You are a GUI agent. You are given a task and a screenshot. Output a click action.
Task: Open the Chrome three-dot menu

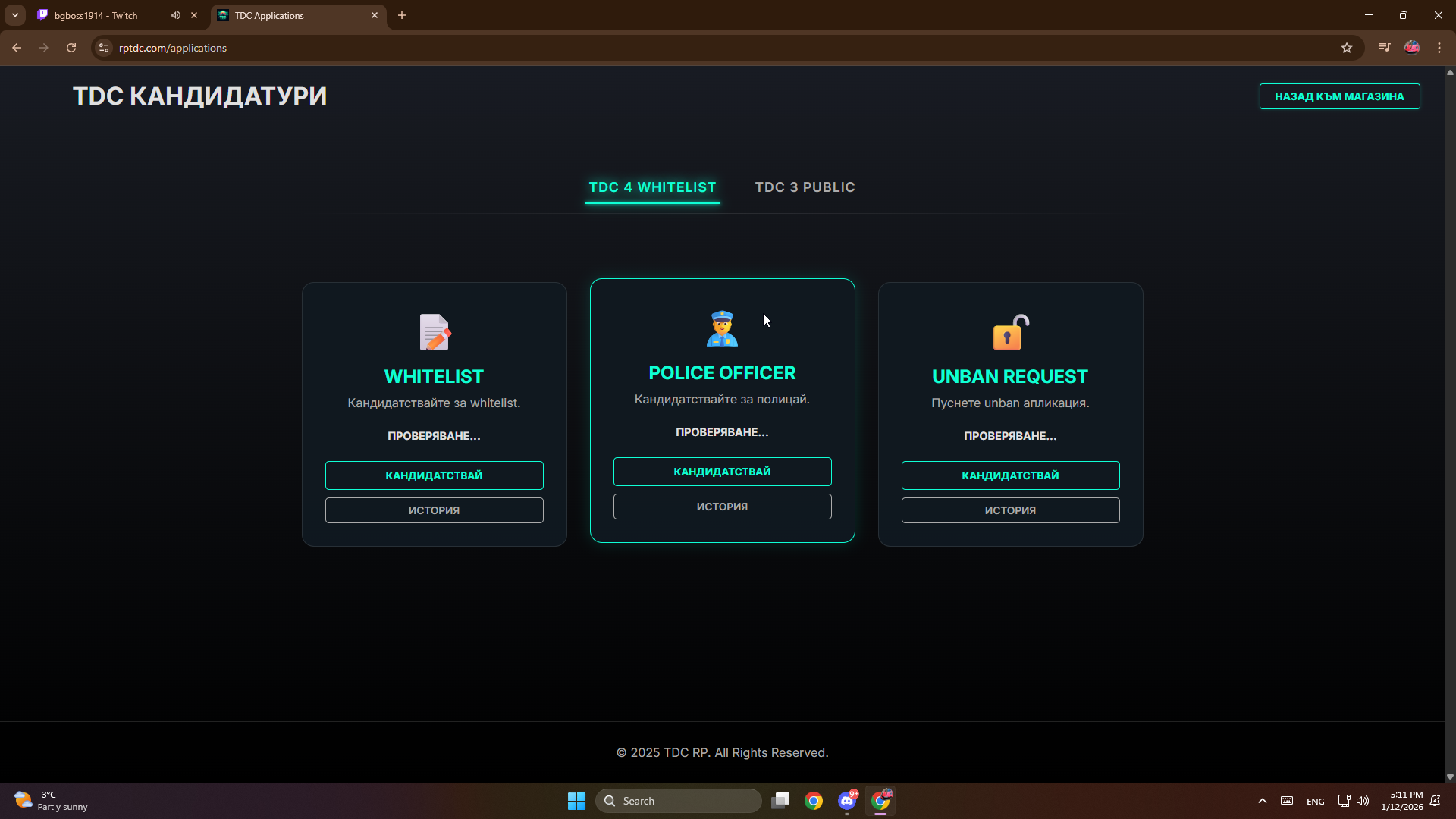pyautogui.click(x=1439, y=48)
